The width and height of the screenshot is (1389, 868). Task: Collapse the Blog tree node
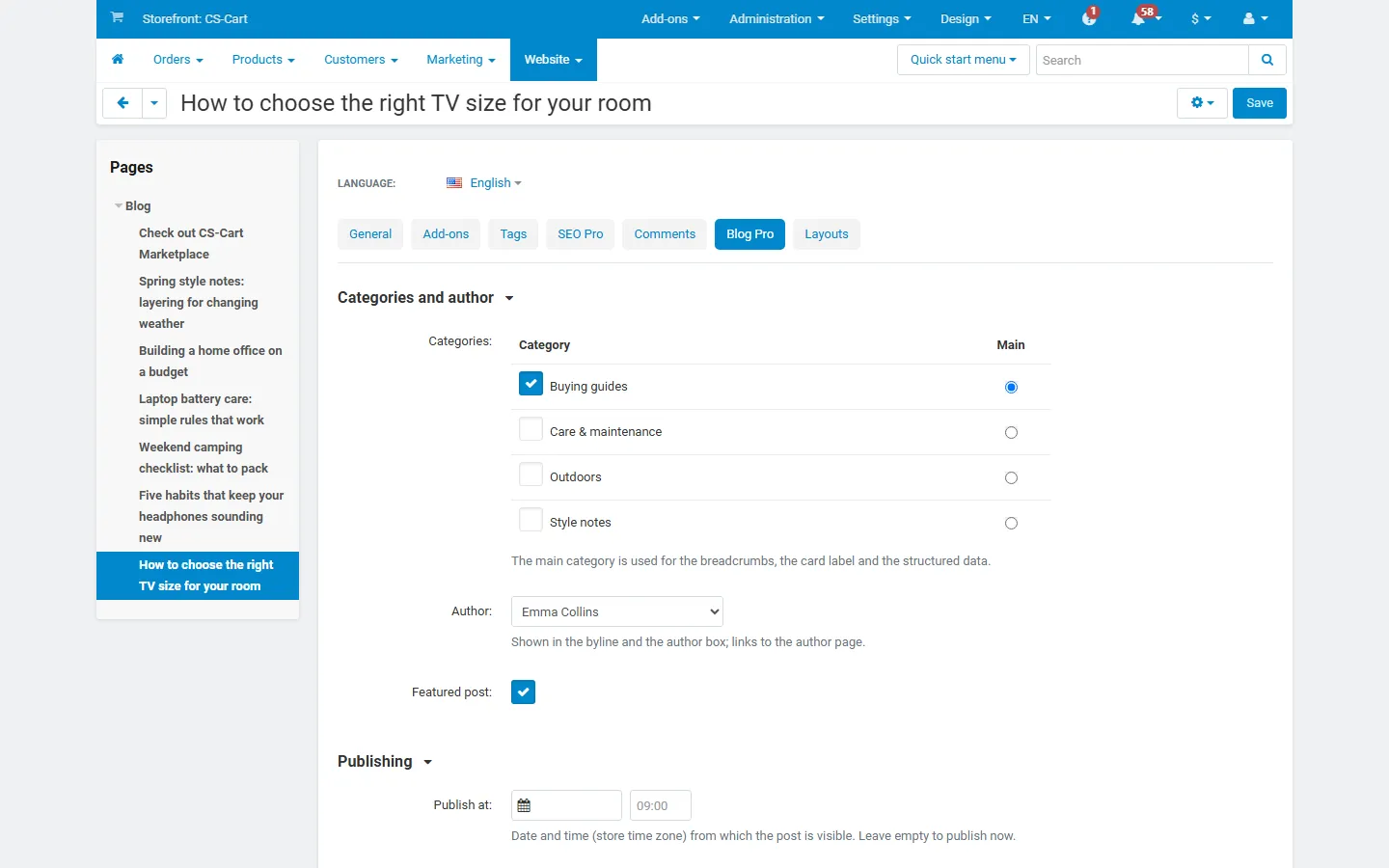[119, 206]
